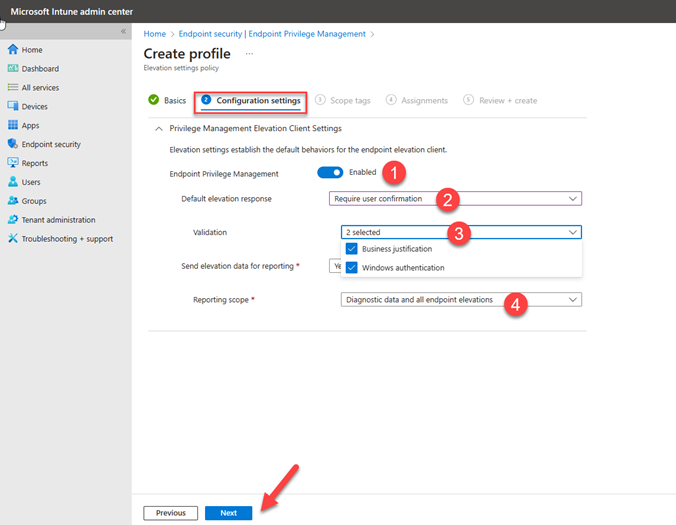Click the Microsoft Intune admin center title
Screen dimensions: 676x525
pos(72,12)
